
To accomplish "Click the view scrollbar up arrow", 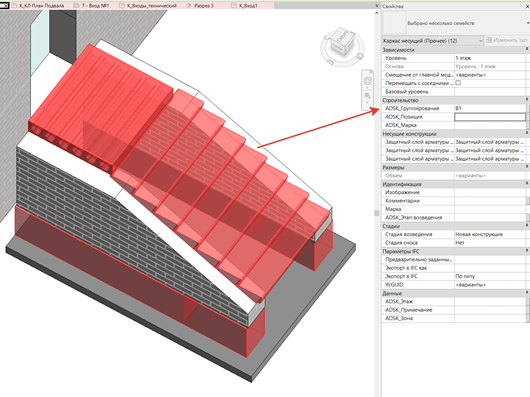I will [377, 13].
